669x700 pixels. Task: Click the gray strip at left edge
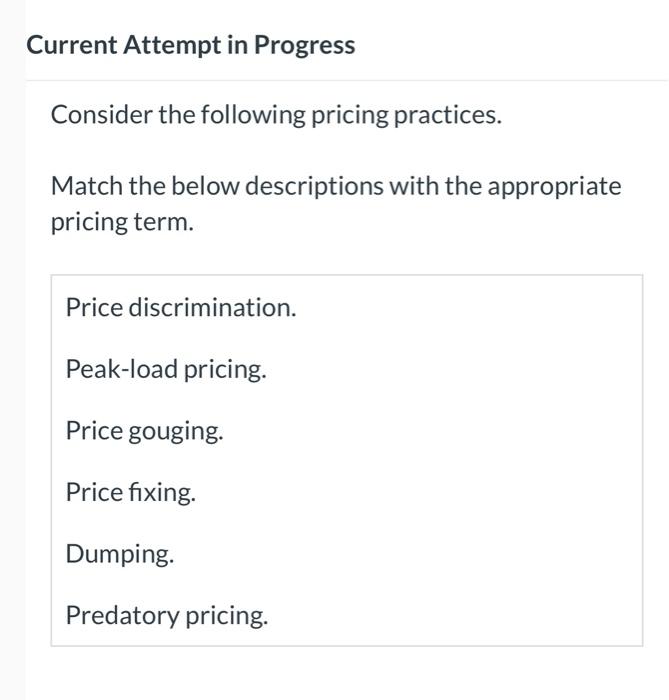pos(12,350)
